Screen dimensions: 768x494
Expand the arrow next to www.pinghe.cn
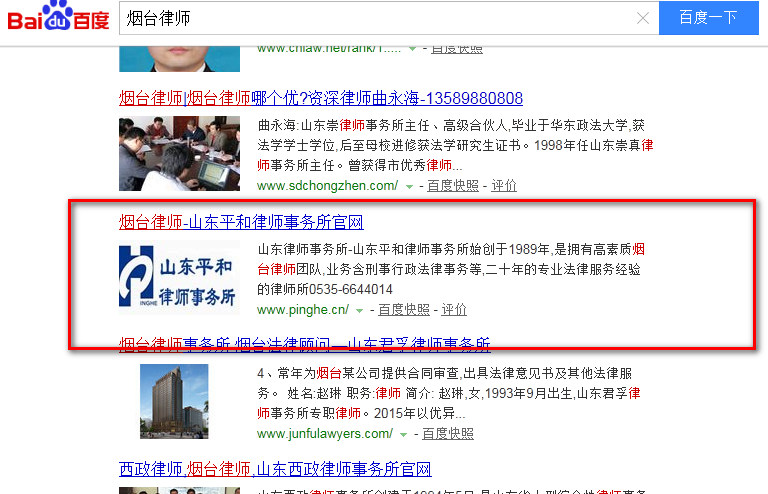(359, 310)
